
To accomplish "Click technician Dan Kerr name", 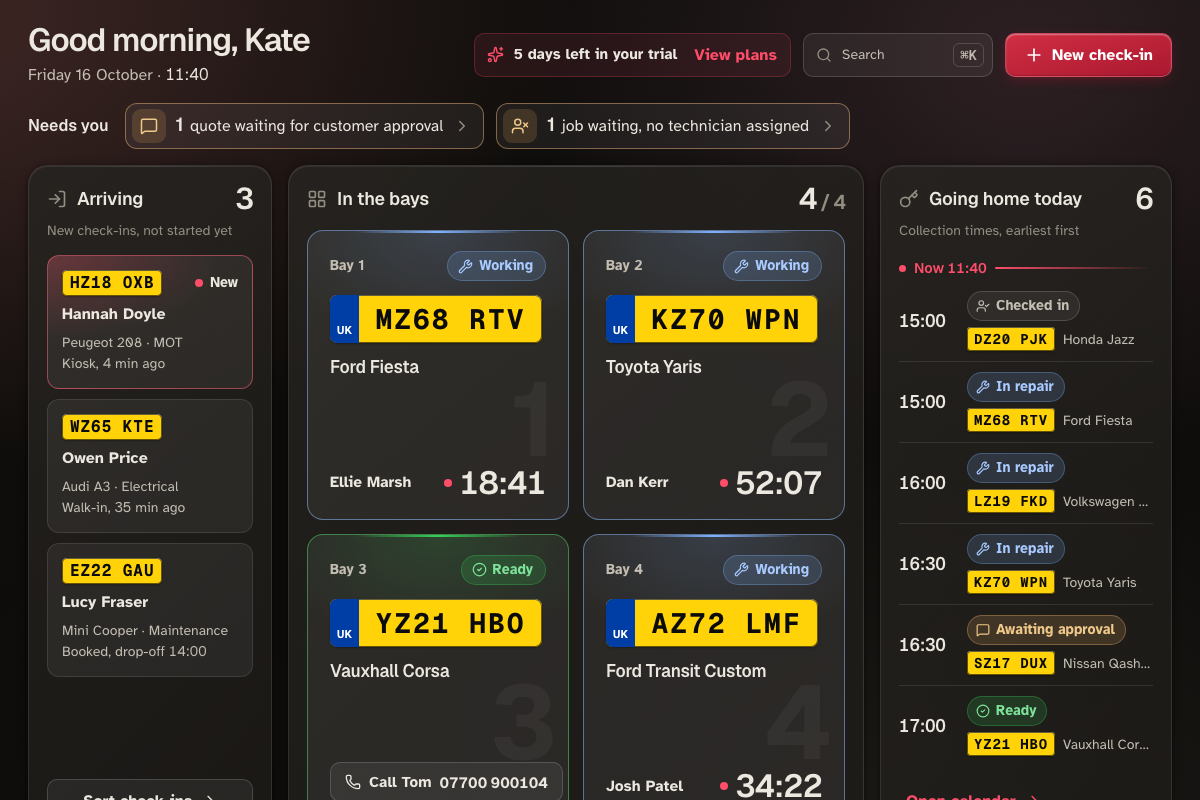I will coord(637,482).
